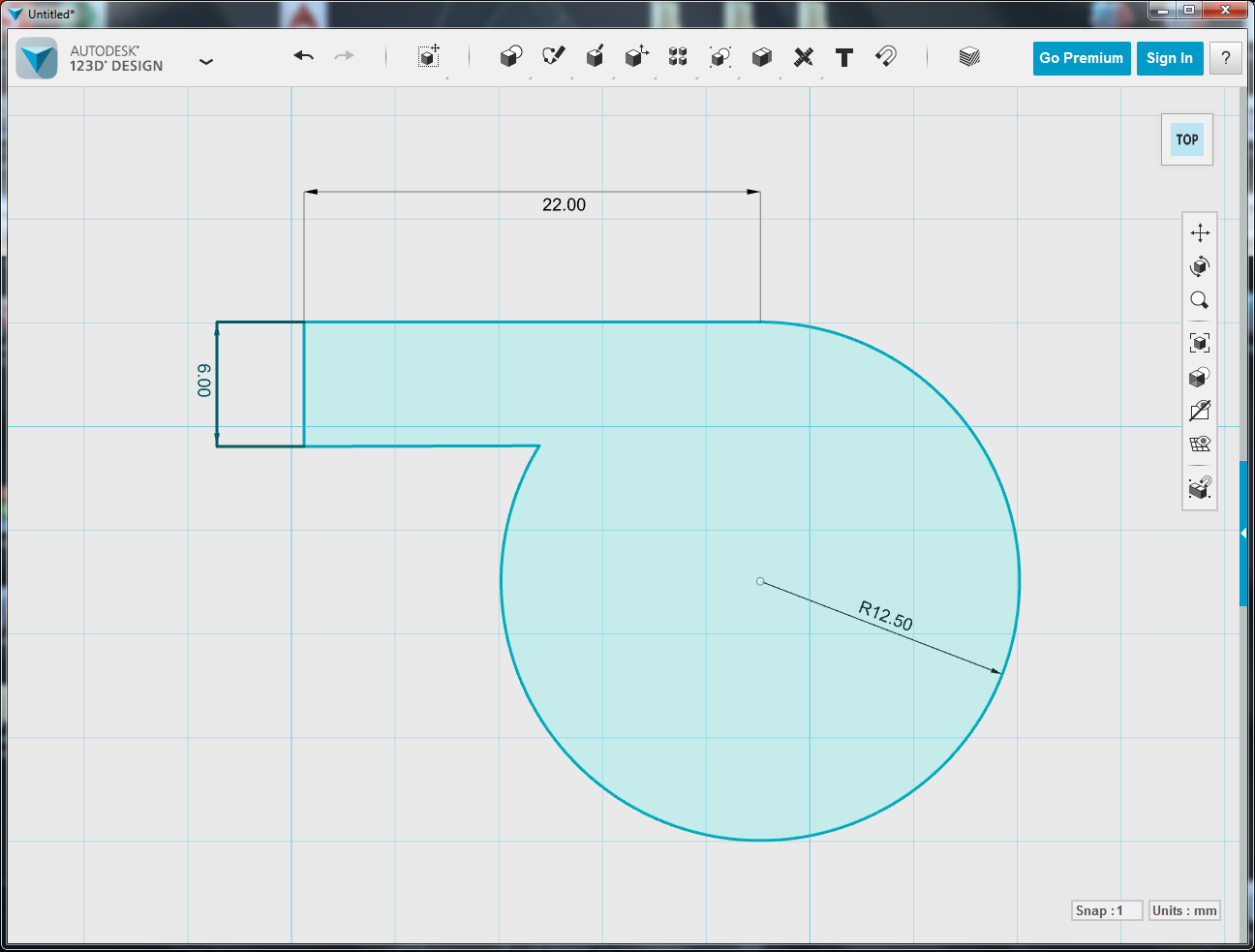Toggle materials and outlines display
The height and width of the screenshot is (952, 1255).
tap(1200, 377)
